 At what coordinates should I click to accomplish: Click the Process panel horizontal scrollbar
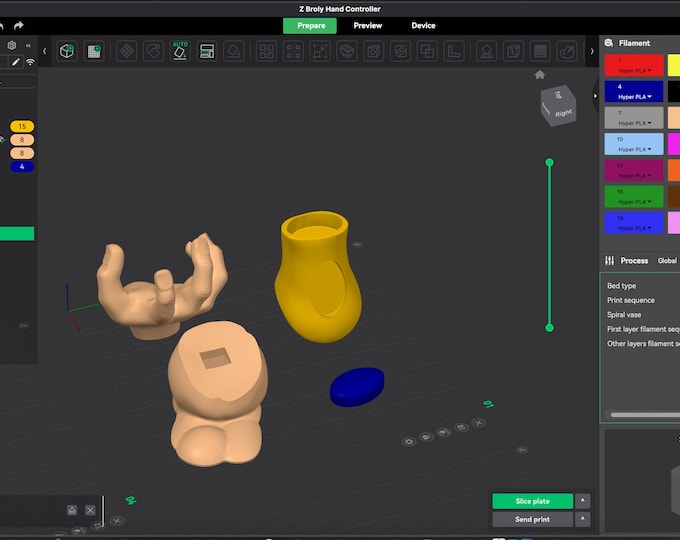[645, 415]
